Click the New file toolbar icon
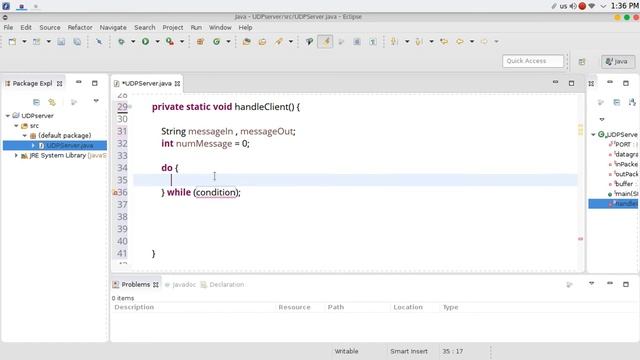640x360 pixels. point(12,42)
